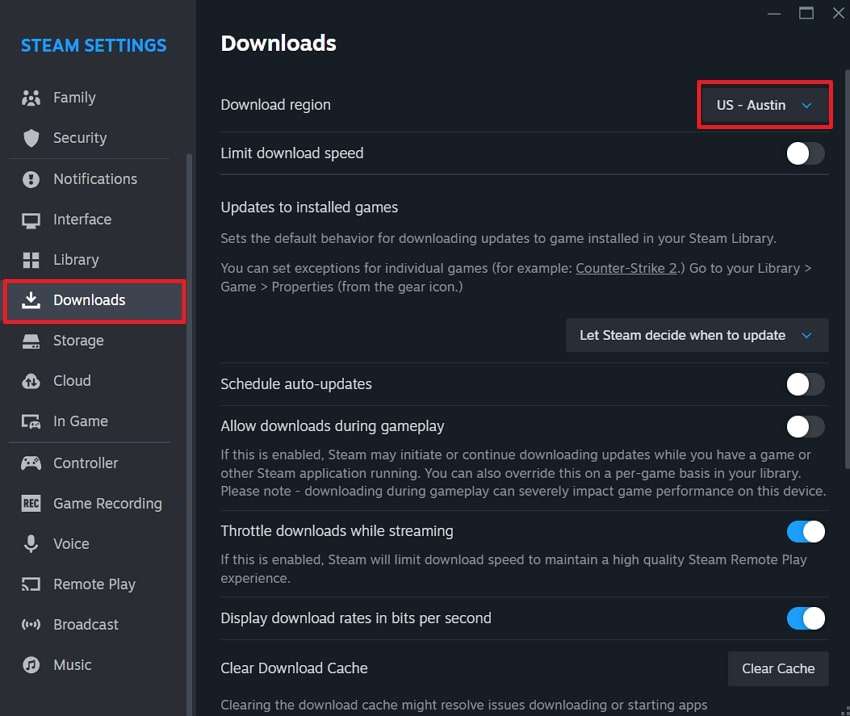850x716 pixels.
Task: Minimize the Steam Settings window
Action: coord(774,14)
